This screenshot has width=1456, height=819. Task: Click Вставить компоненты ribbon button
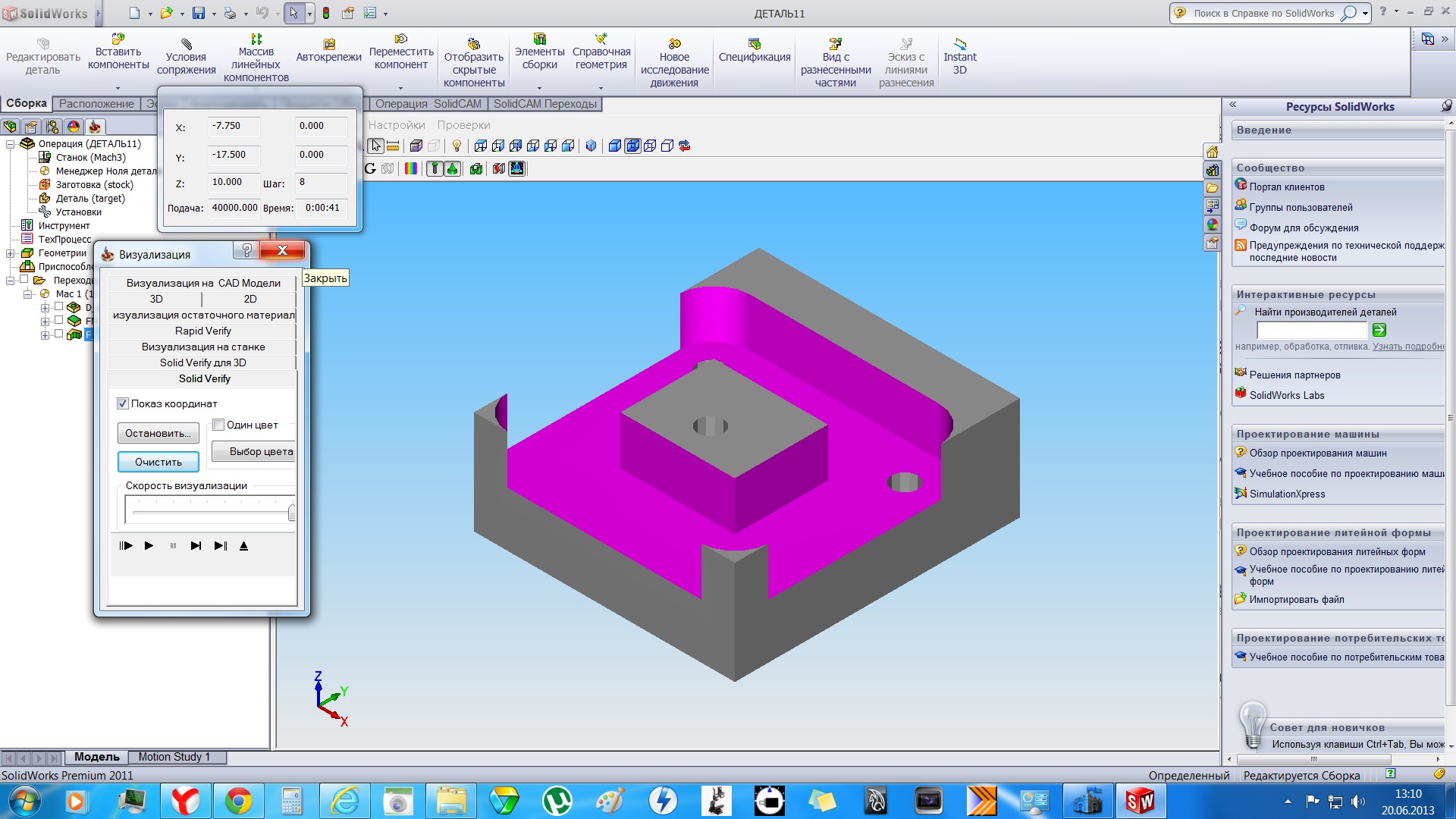tap(118, 52)
